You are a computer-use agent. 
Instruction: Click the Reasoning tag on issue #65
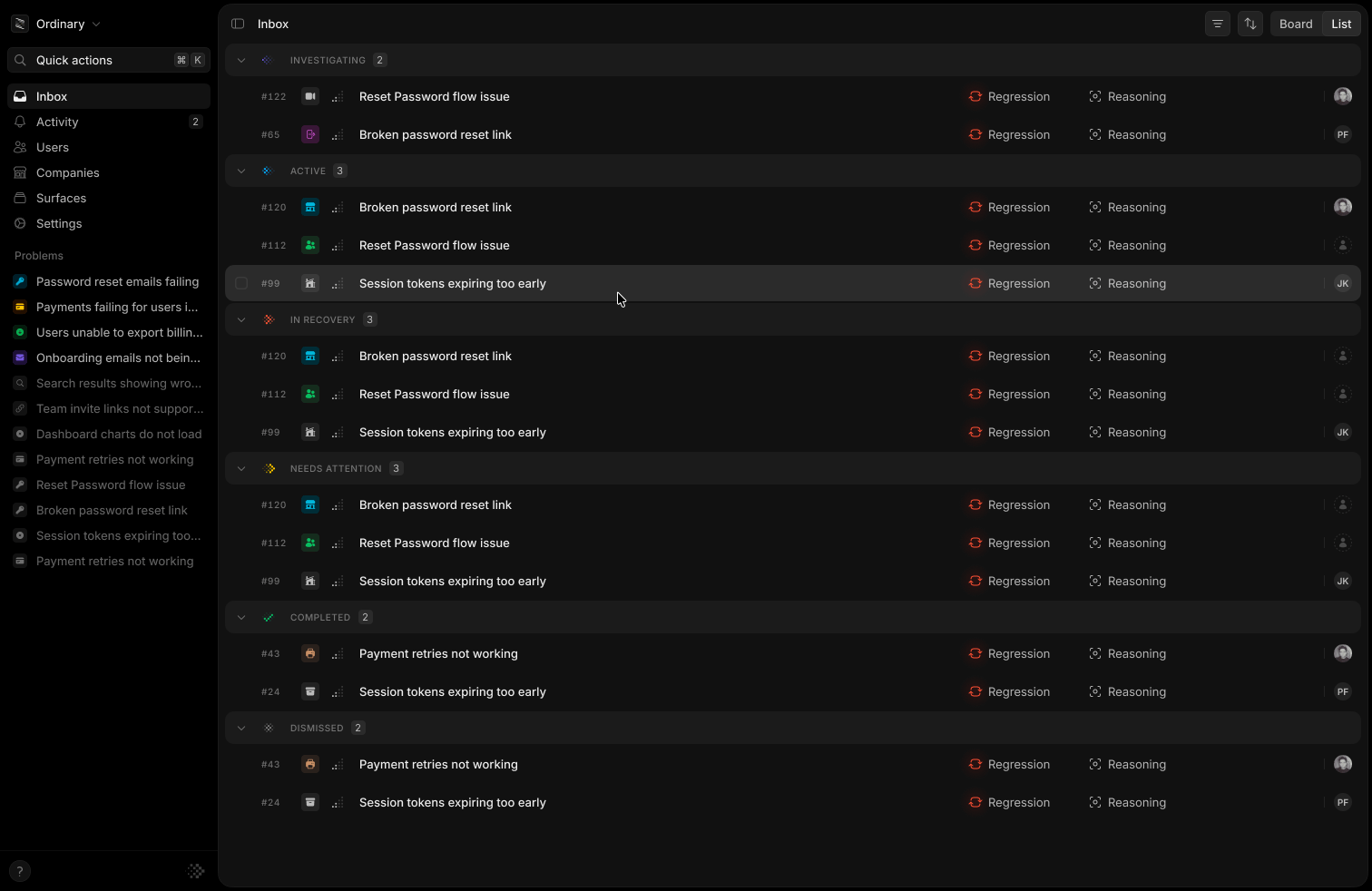point(1127,134)
